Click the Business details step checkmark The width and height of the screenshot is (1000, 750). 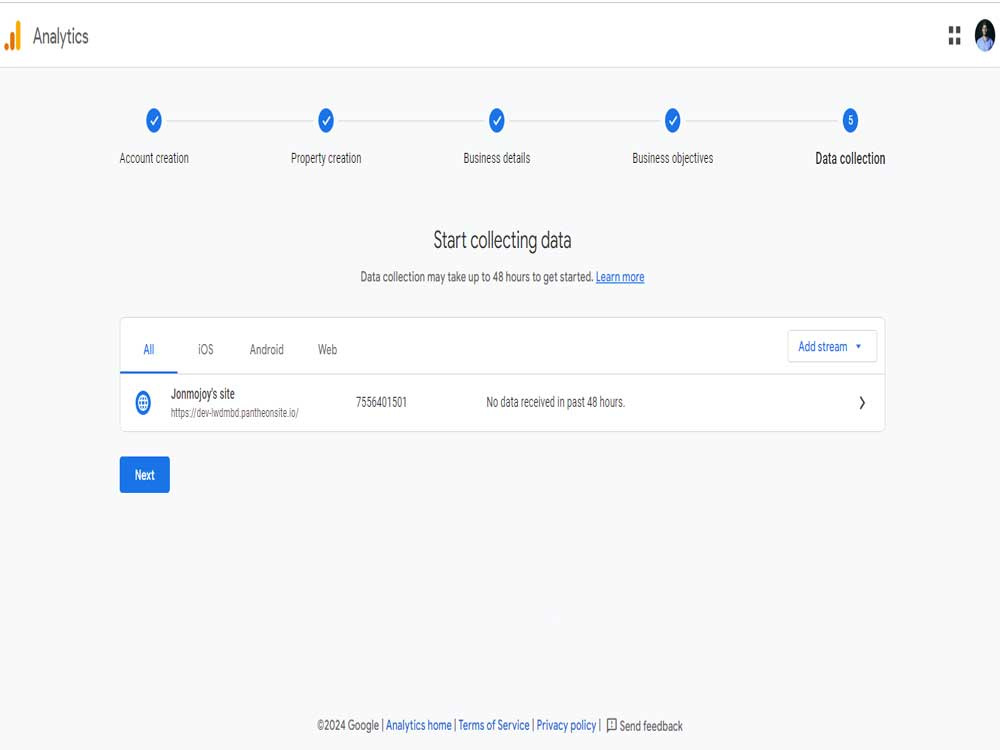pyautogui.click(x=497, y=120)
